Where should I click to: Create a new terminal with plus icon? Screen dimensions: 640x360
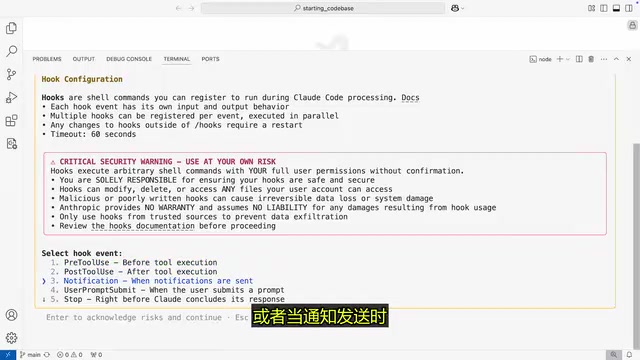pos(560,59)
